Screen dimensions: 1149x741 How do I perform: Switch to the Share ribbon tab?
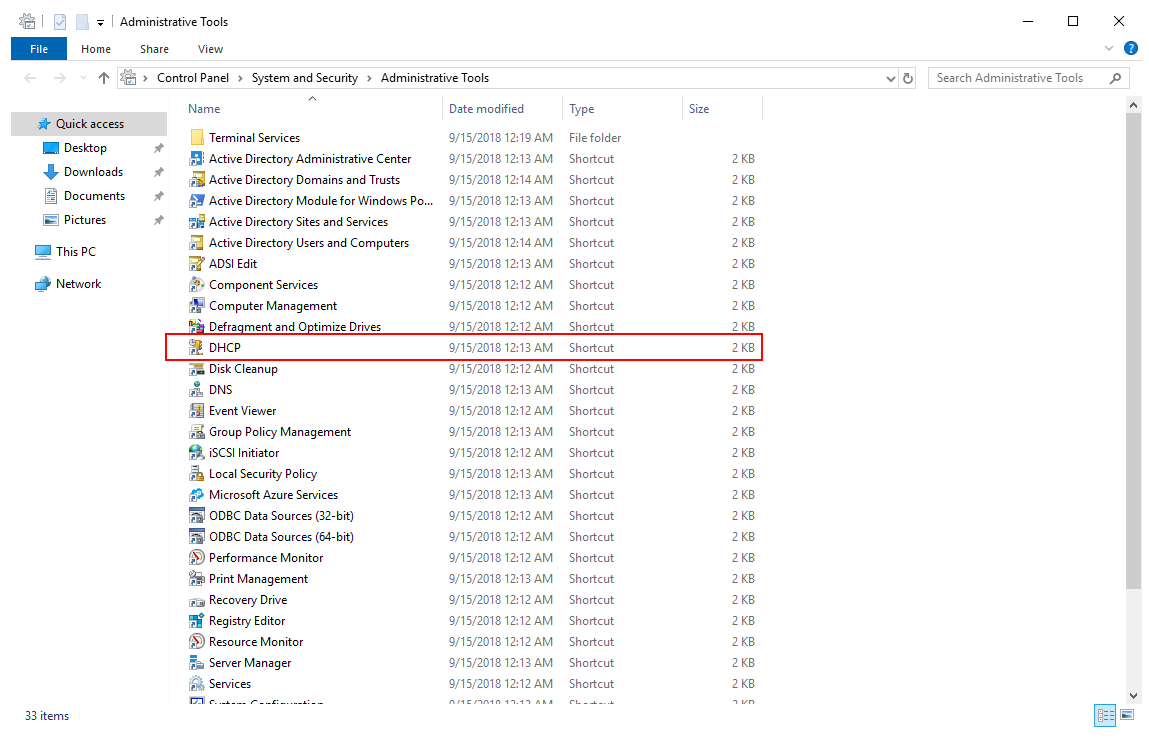click(x=155, y=49)
